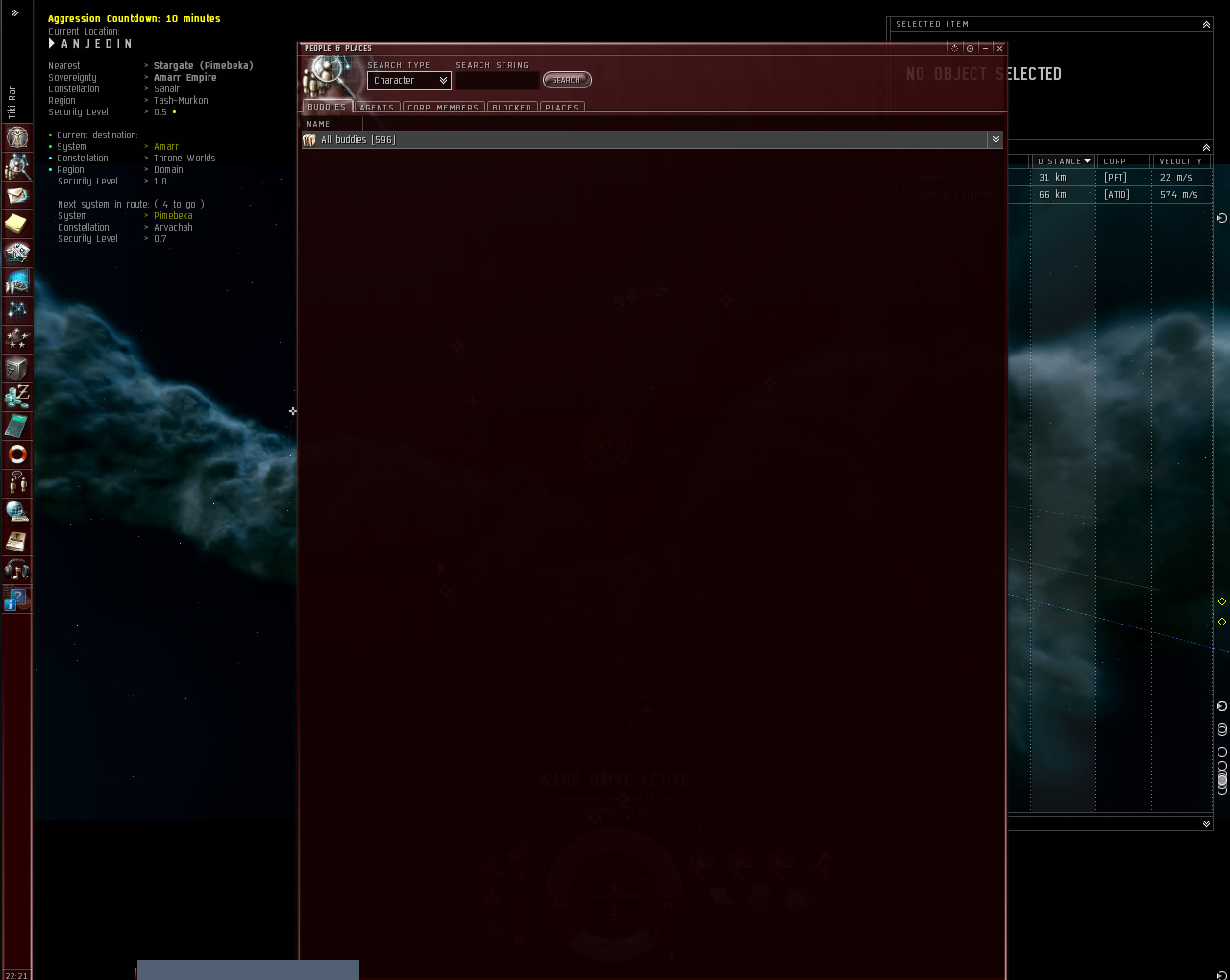
Task: Click the 22 m/s velocity value
Action: pyautogui.click(x=1175, y=178)
